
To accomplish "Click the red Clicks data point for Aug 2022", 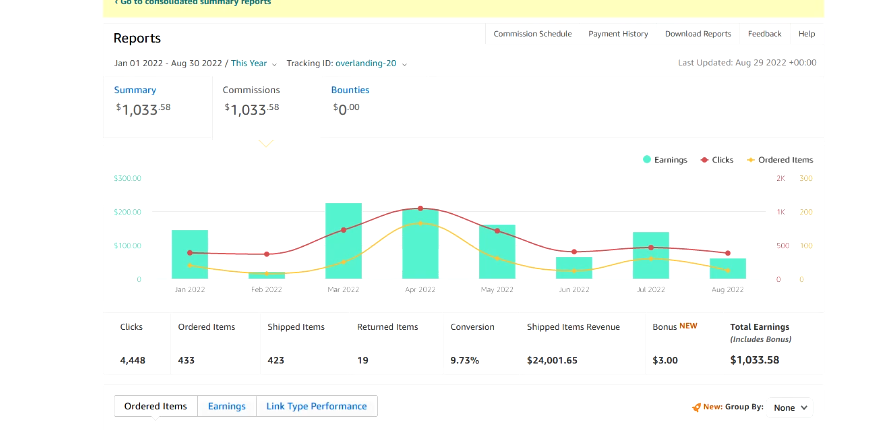I will tap(727, 253).
